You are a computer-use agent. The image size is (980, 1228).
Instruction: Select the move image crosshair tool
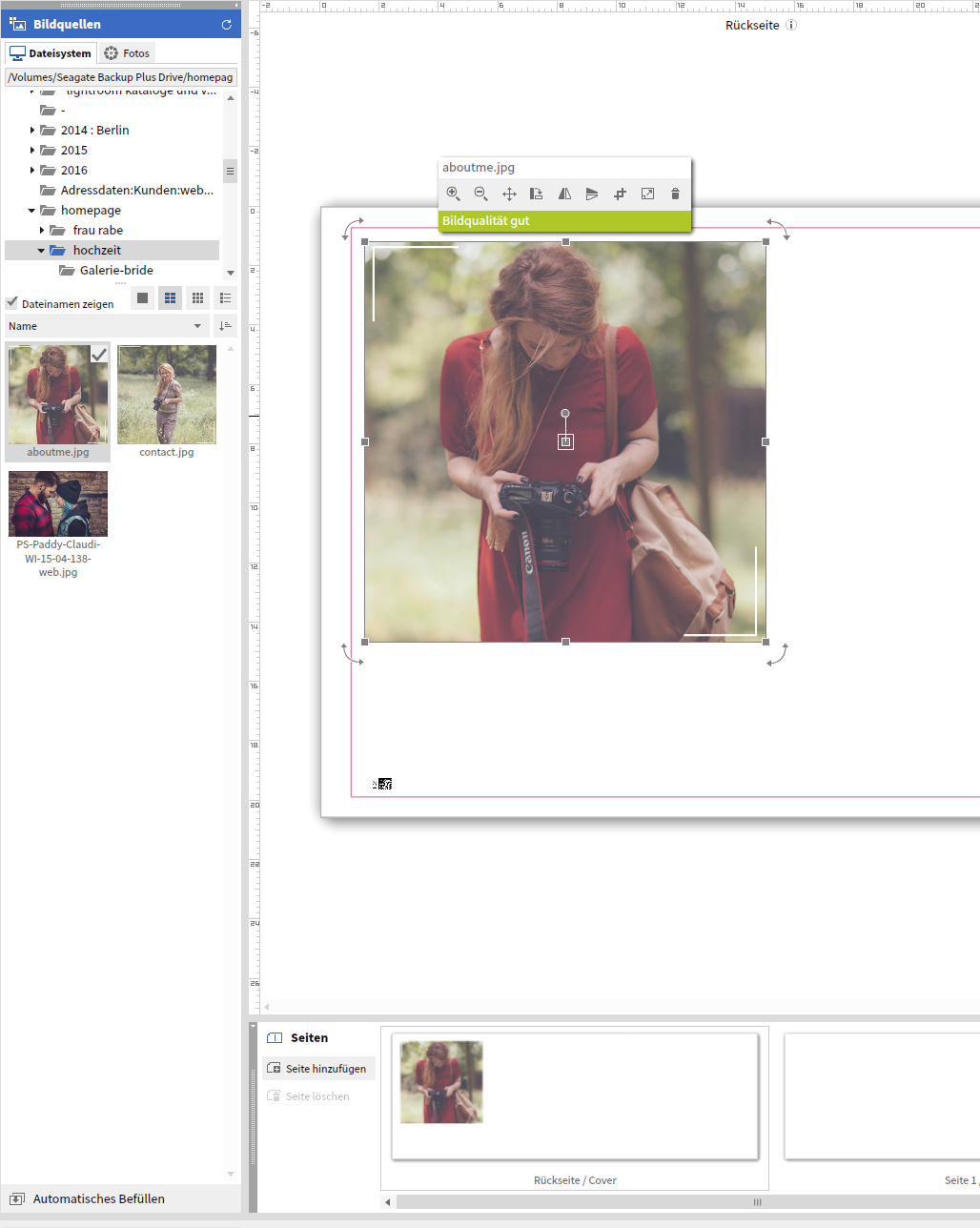click(x=509, y=194)
